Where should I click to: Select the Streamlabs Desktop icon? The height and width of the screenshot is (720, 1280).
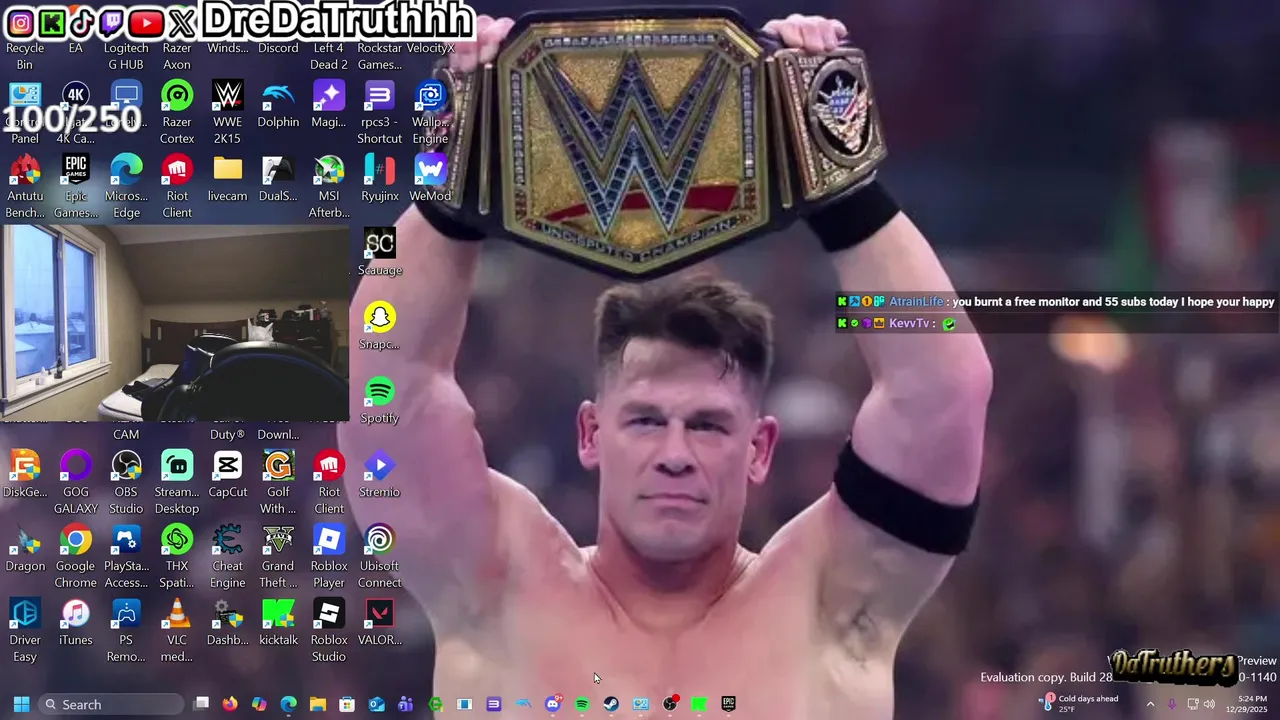click(177, 482)
